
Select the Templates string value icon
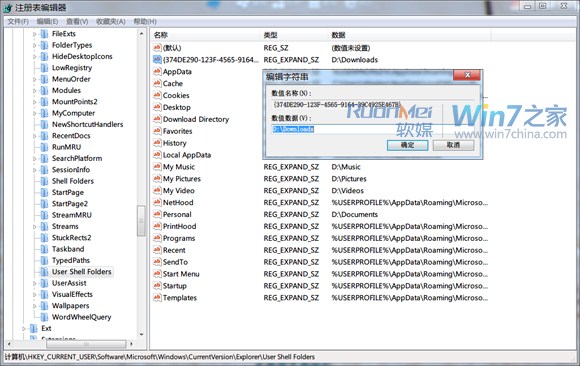pos(157,298)
